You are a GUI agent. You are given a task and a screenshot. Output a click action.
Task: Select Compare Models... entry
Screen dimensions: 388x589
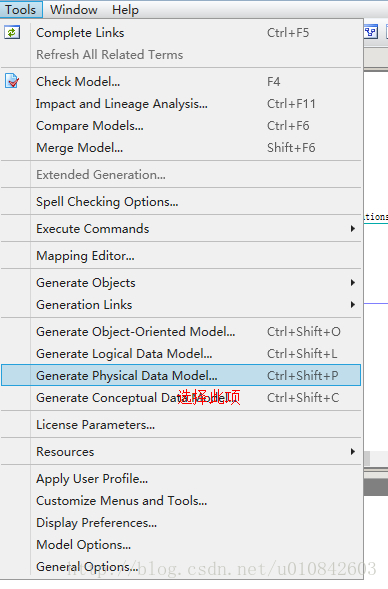[x=181, y=125]
